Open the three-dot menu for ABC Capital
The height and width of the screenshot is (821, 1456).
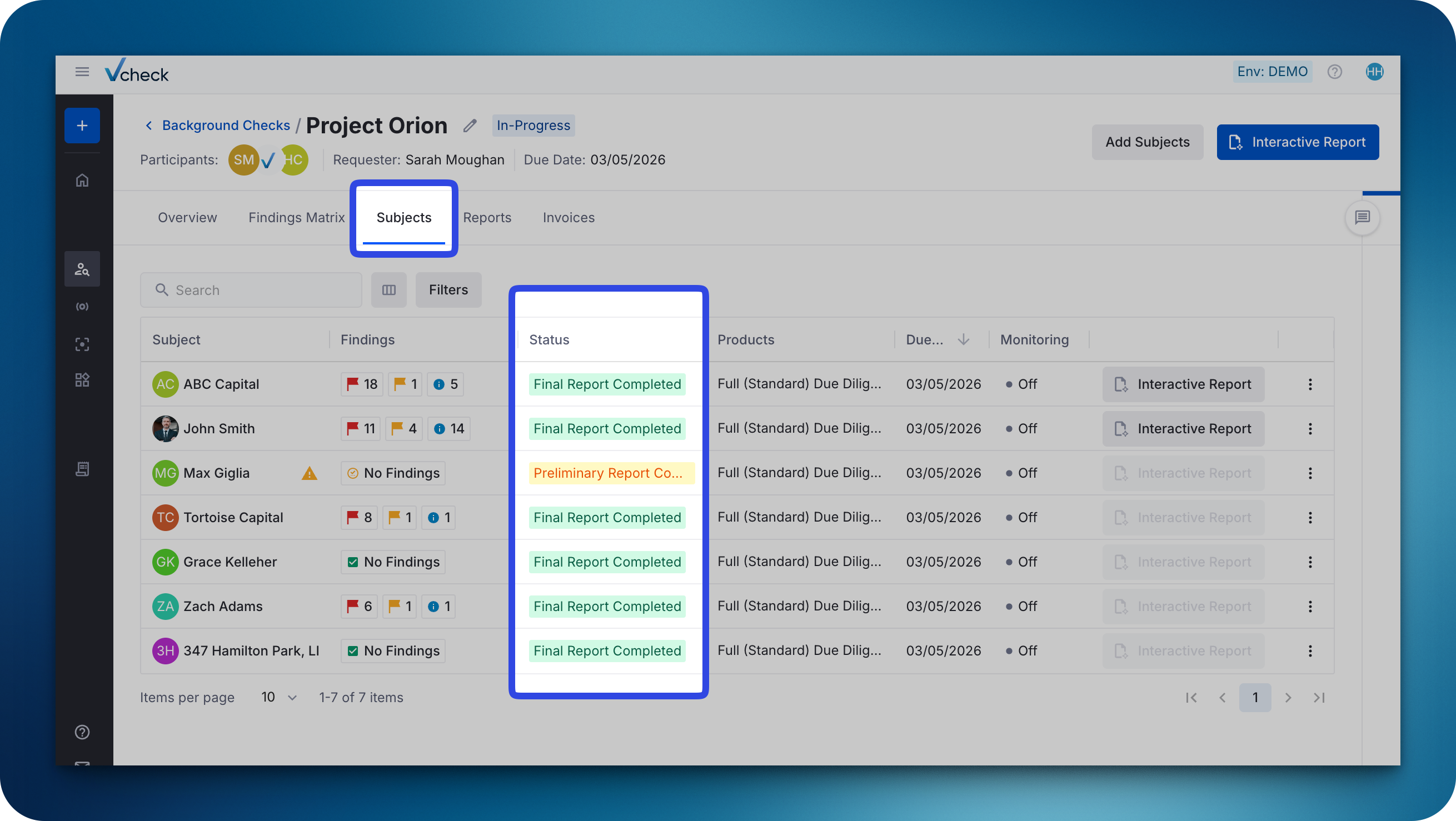tap(1310, 384)
